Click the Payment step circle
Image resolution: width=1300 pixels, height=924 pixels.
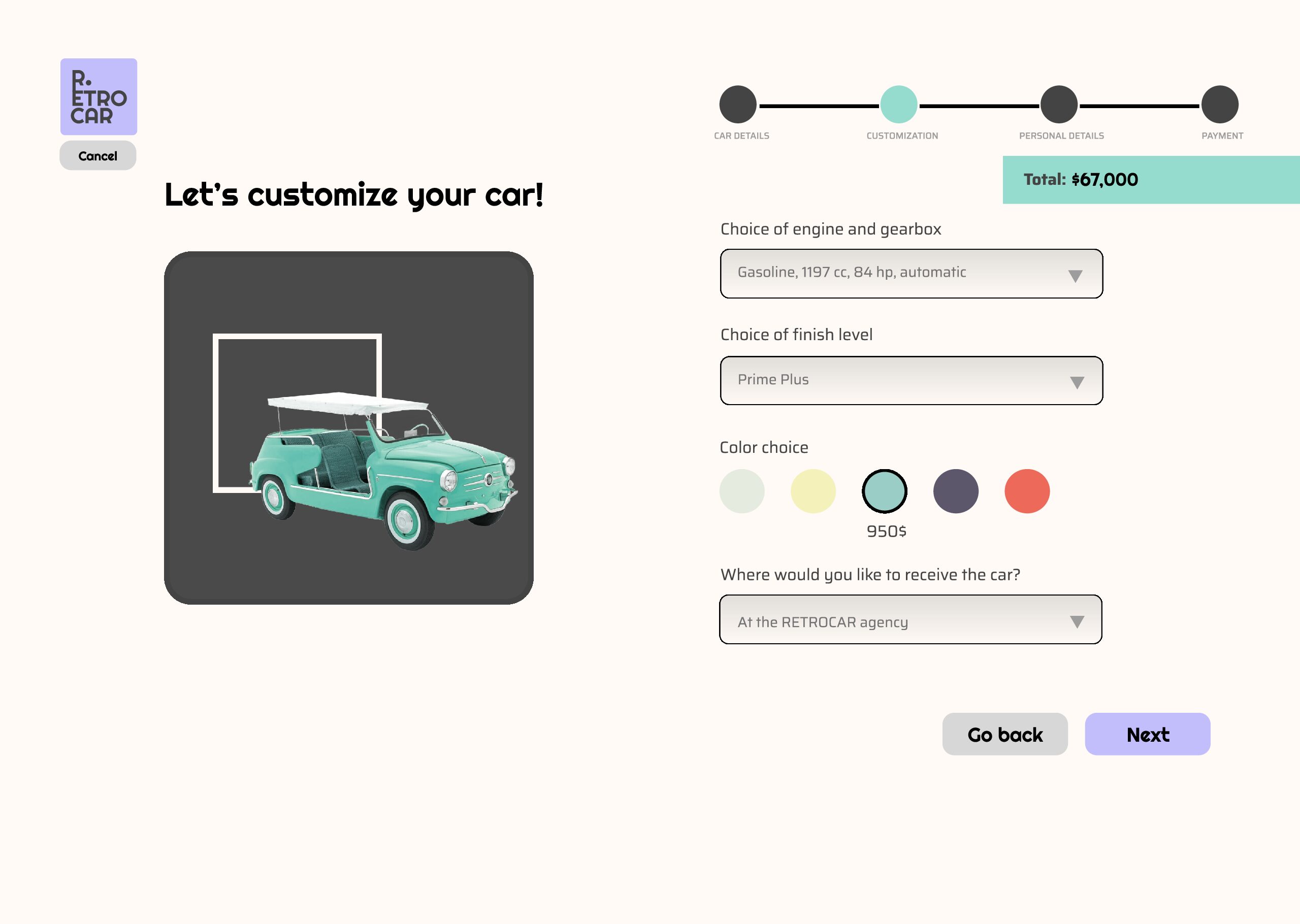tap(1219, 105)
